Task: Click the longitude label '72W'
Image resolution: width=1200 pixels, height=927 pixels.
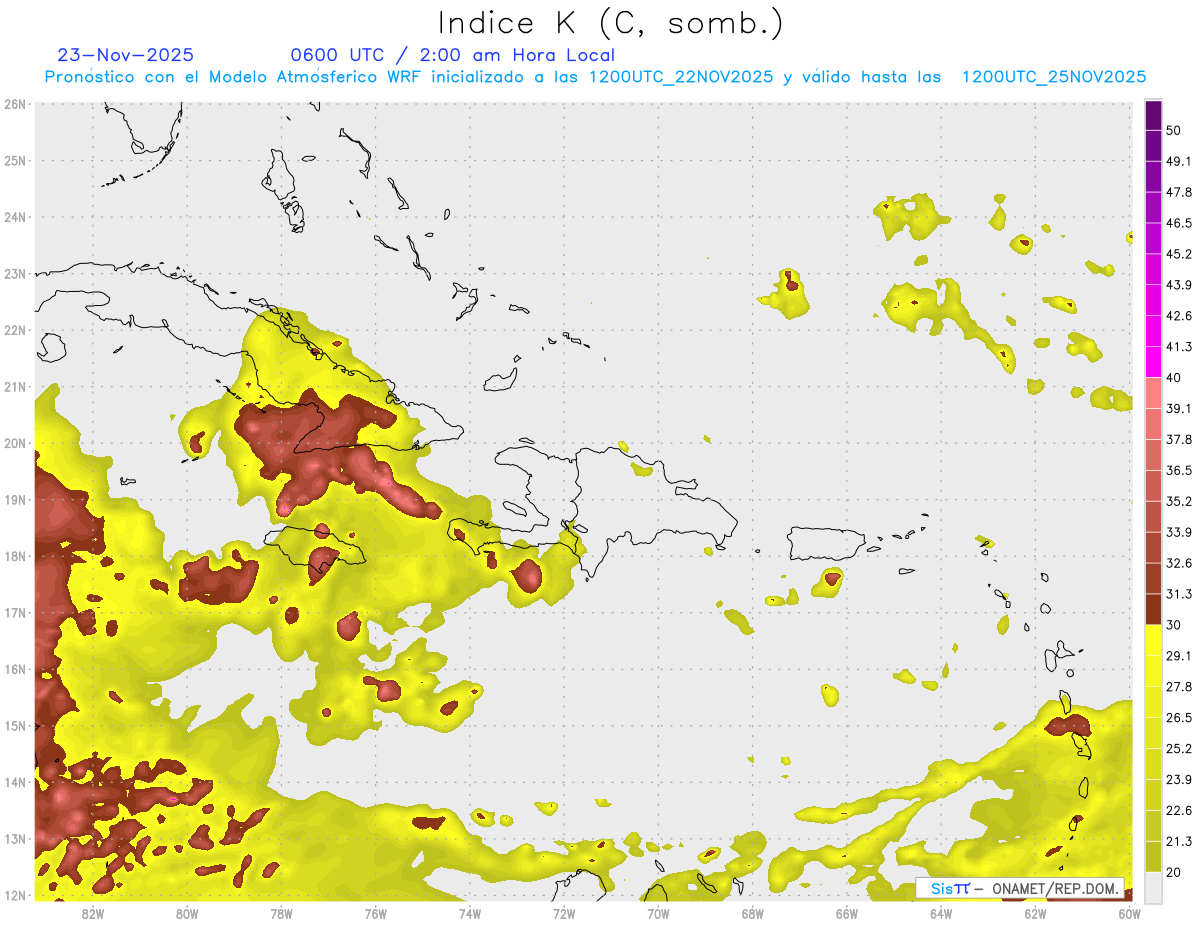Action: (564, 913)
